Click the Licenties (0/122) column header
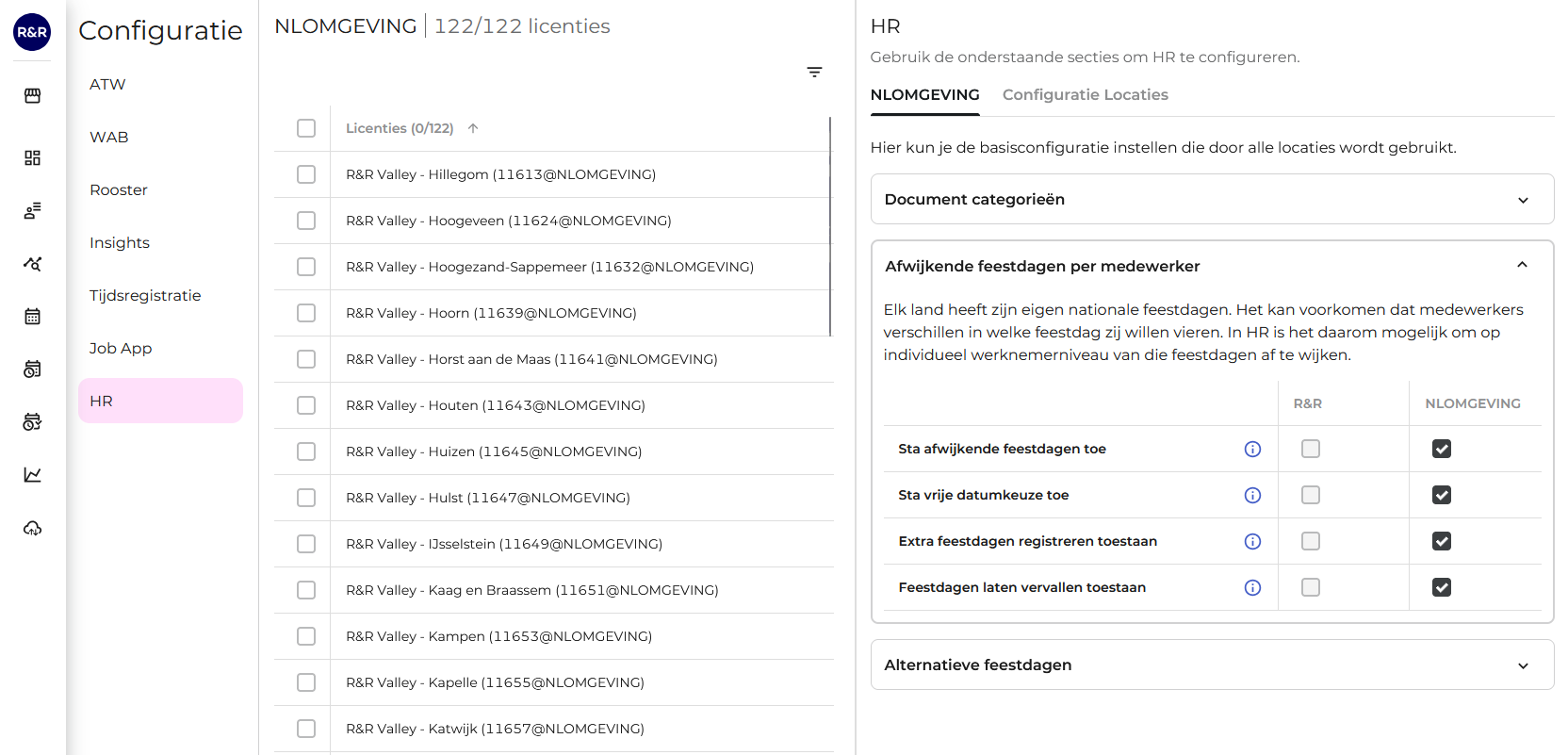Screen dimensions: 1568x755 coord(400,128)
